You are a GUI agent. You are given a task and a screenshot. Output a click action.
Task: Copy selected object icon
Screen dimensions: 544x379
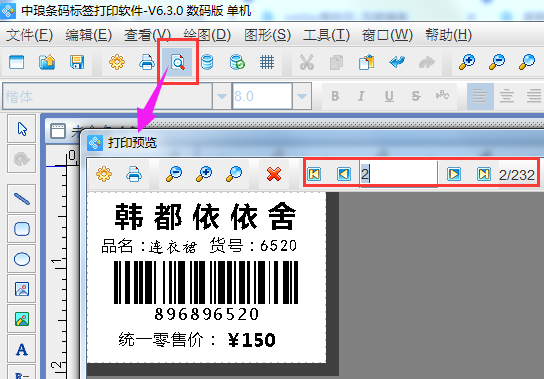[336, 62]
